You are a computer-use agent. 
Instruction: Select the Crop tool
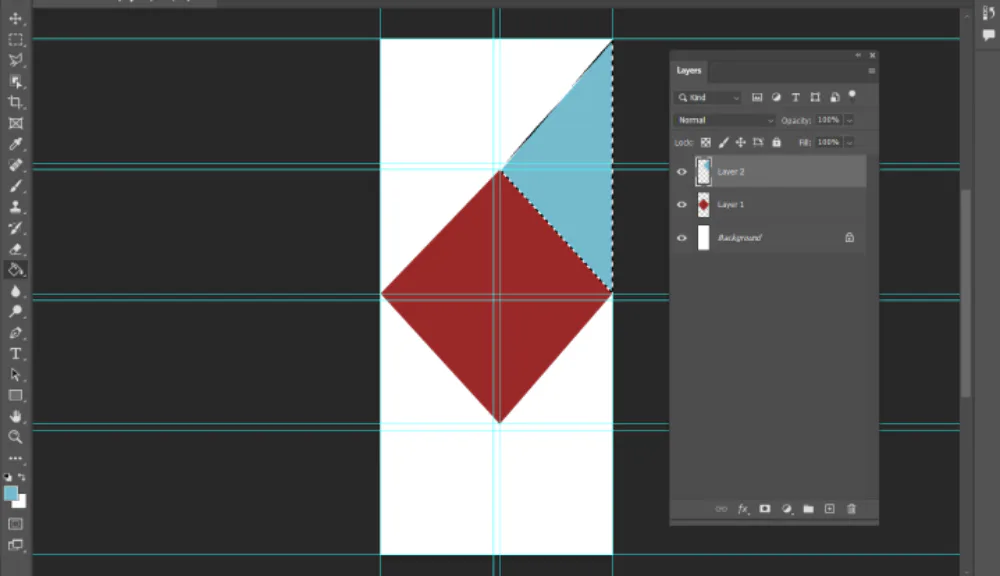click(16, 102)
